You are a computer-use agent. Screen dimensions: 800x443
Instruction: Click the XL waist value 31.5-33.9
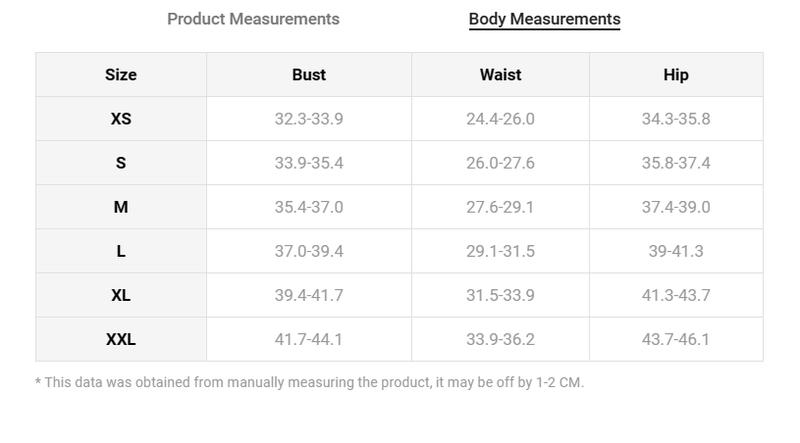(x=500, y=295)
